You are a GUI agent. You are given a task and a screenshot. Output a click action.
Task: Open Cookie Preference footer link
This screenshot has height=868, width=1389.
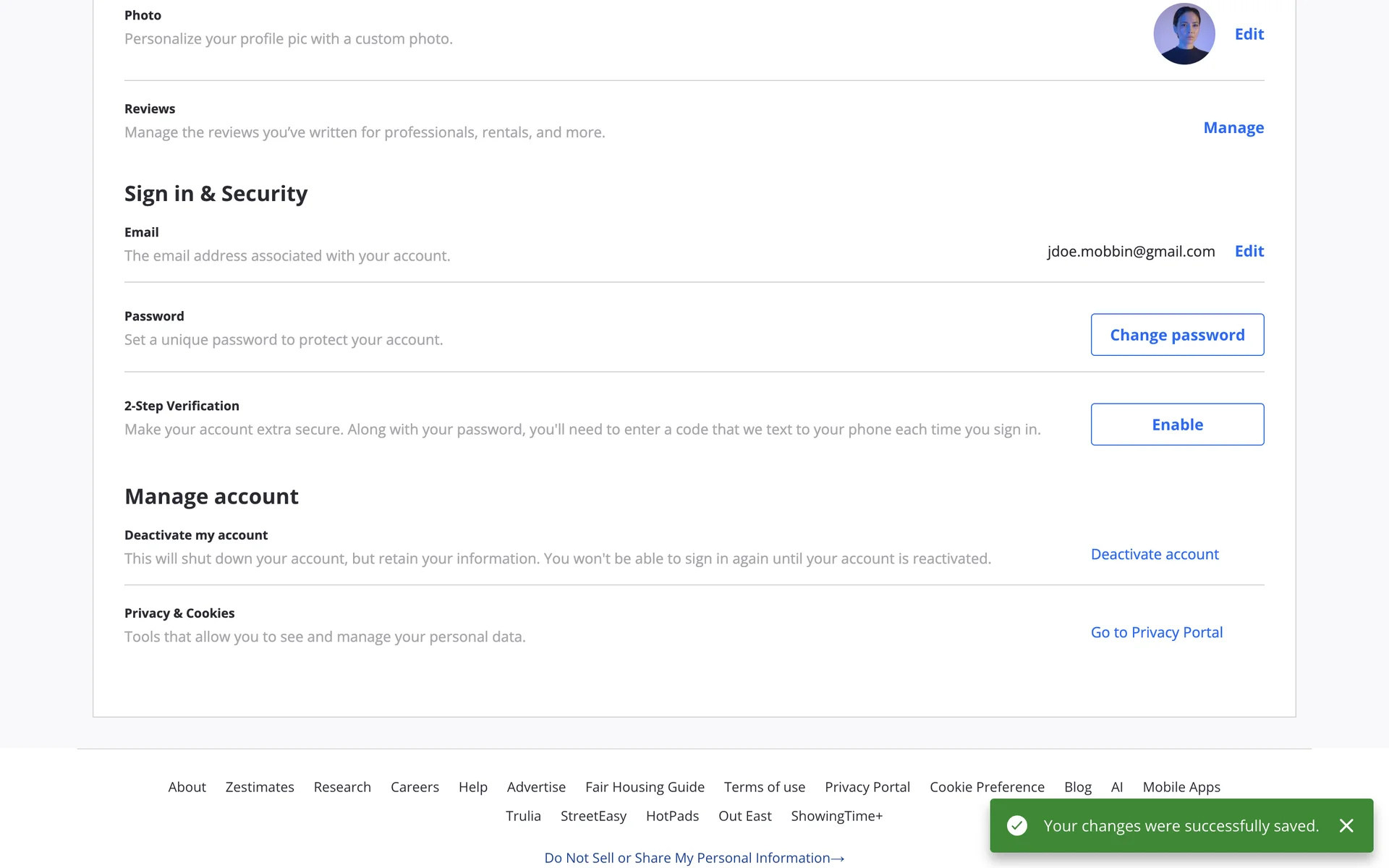pyautogui.click(x=987, y=787)
